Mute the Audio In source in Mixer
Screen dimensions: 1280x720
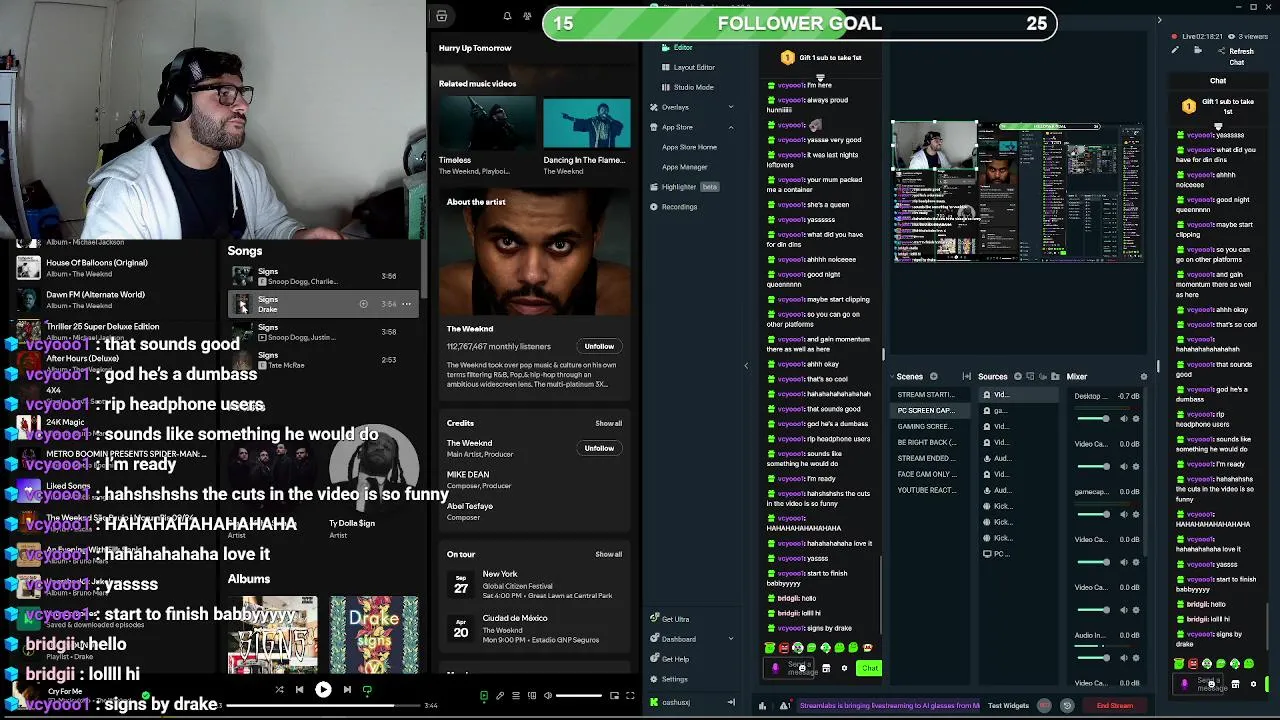[x=1122, y=658]
